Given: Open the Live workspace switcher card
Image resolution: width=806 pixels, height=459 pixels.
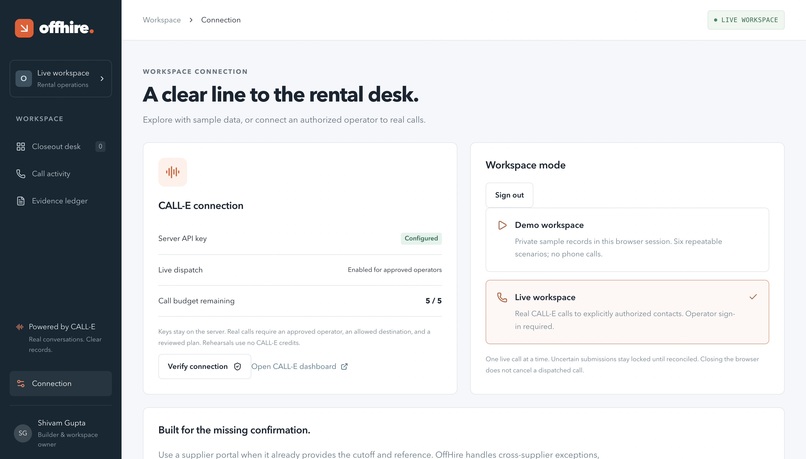Looking at the screenshot, I should click(61, 79).
